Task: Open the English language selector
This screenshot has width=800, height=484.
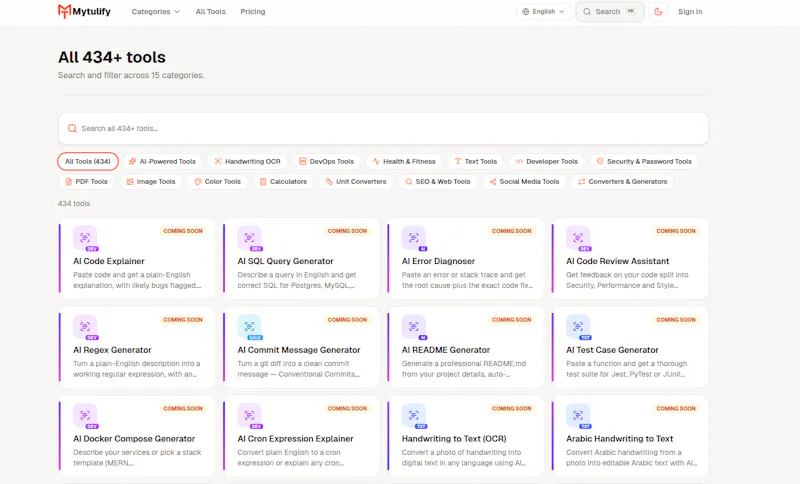Action: (x=543, y=11)
